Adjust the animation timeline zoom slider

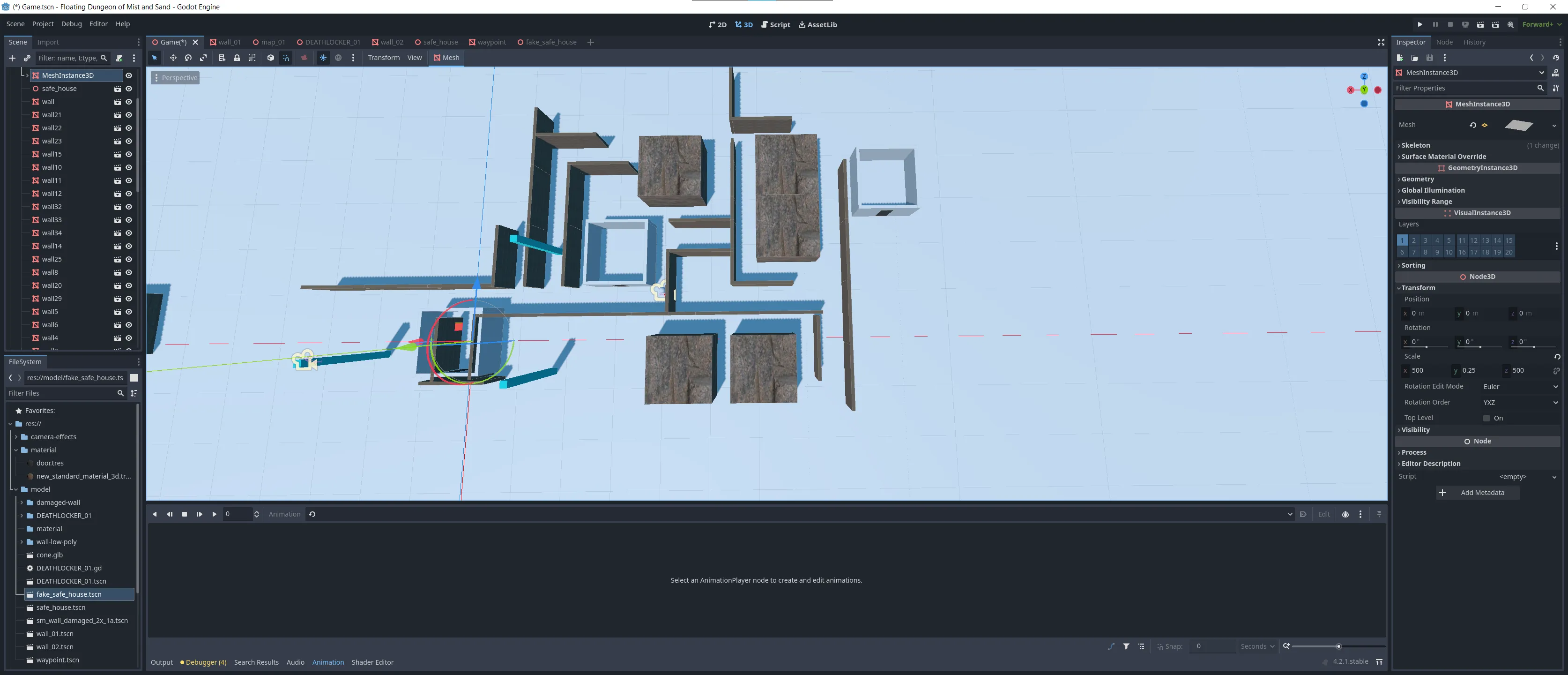tap(1338, 646)
